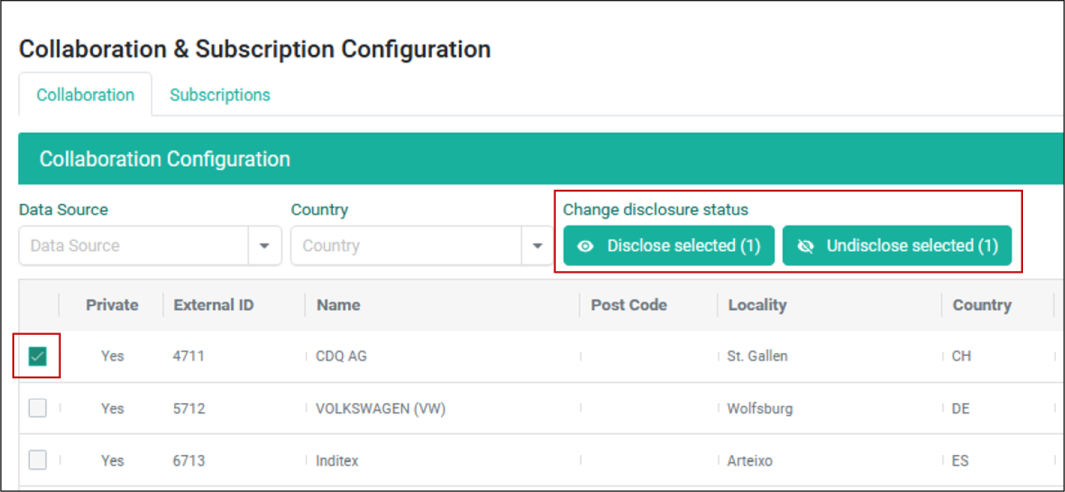Click Undisclose selected (1) button

897,246
